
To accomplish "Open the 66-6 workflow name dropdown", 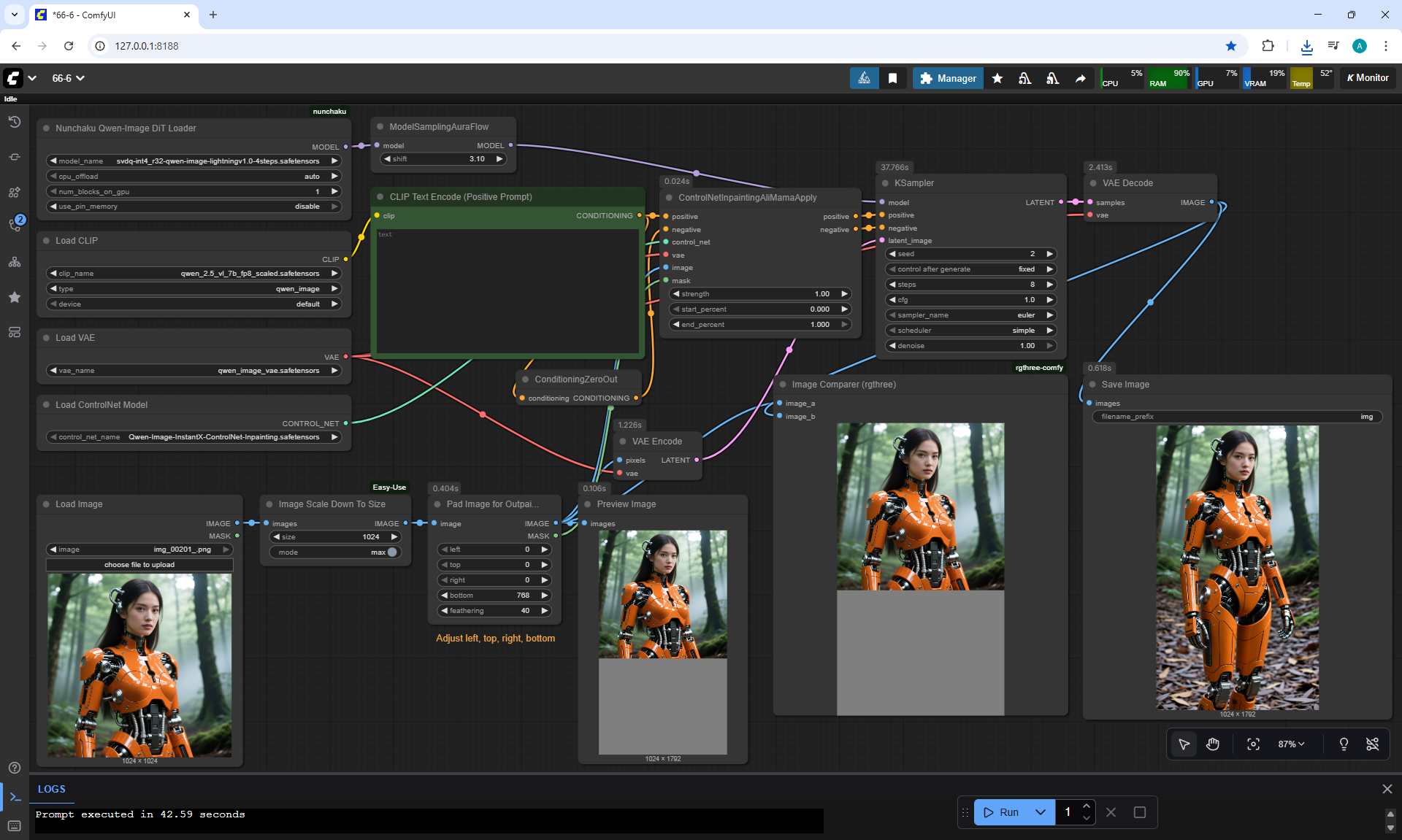I will click(68, 78).
